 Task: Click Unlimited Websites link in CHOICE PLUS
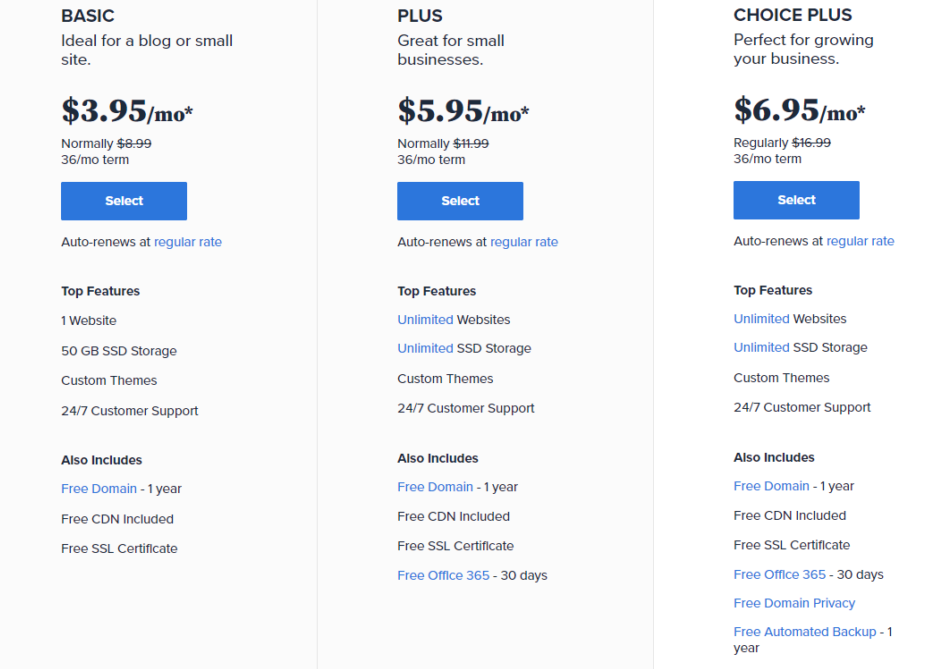[762, 319]
